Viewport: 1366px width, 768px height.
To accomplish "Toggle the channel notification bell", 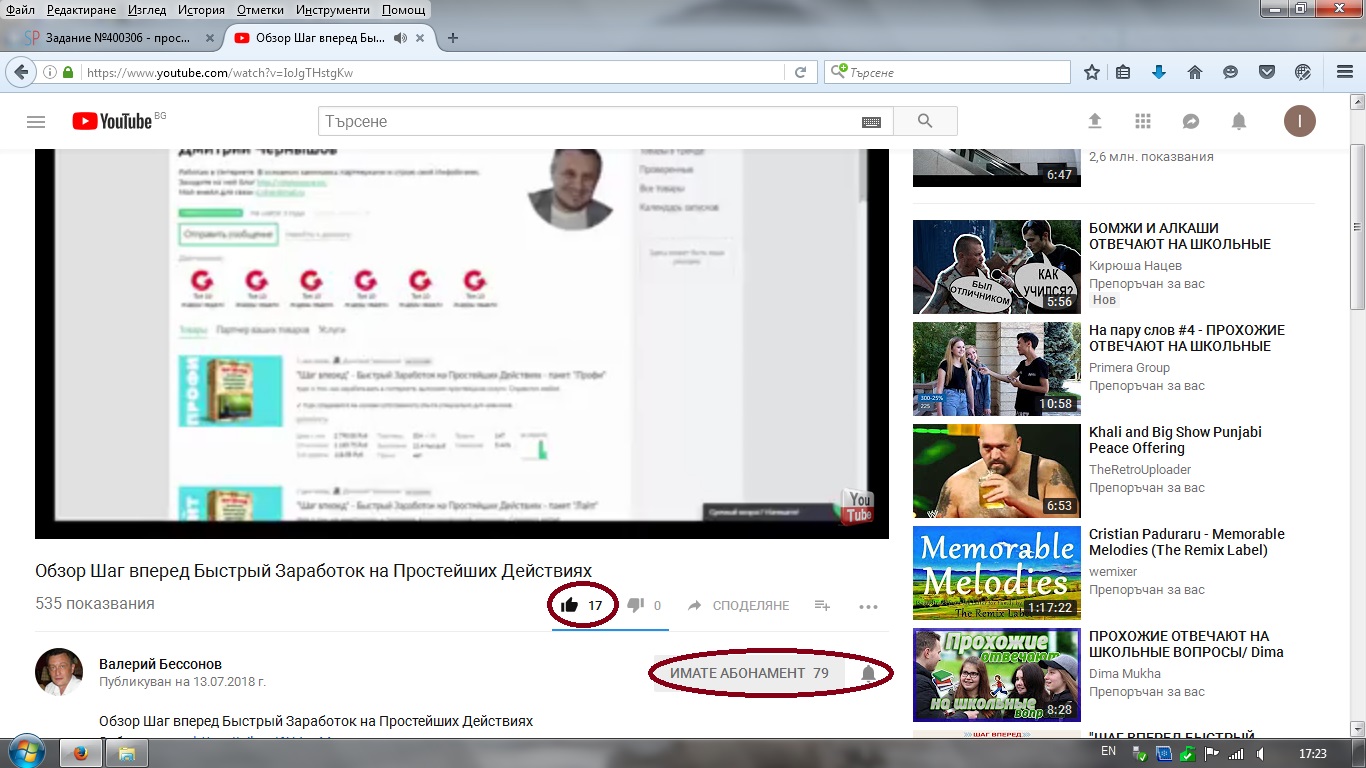I will [x=868, y=673].
